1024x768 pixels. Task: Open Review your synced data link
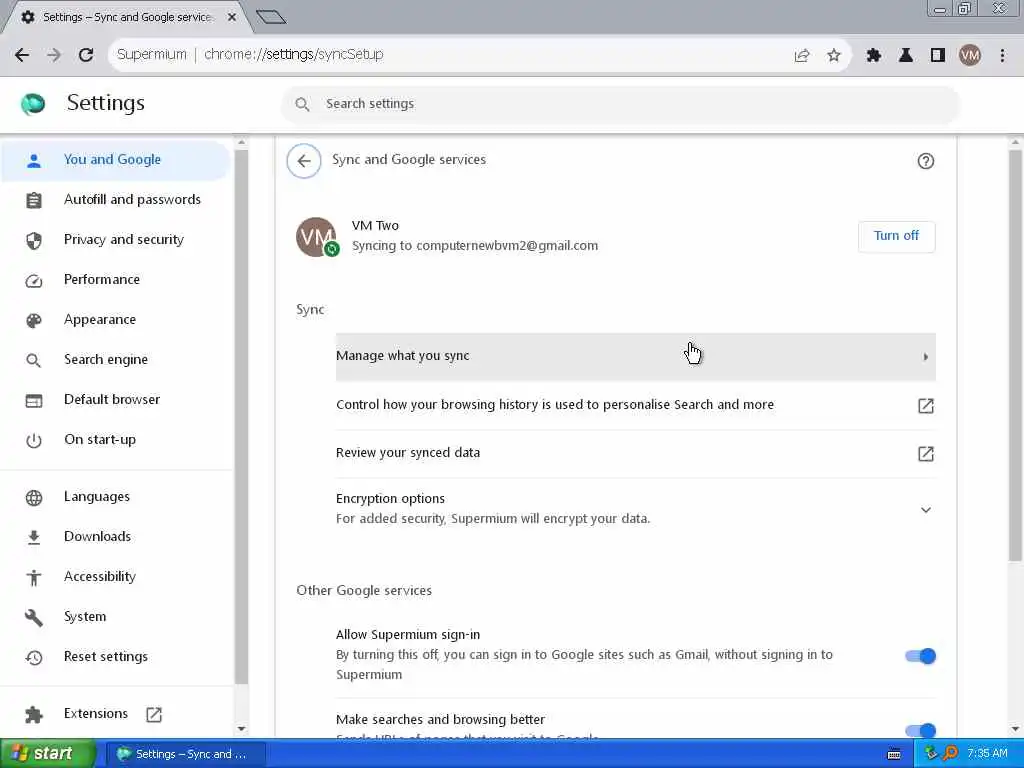tap(635, 453)
